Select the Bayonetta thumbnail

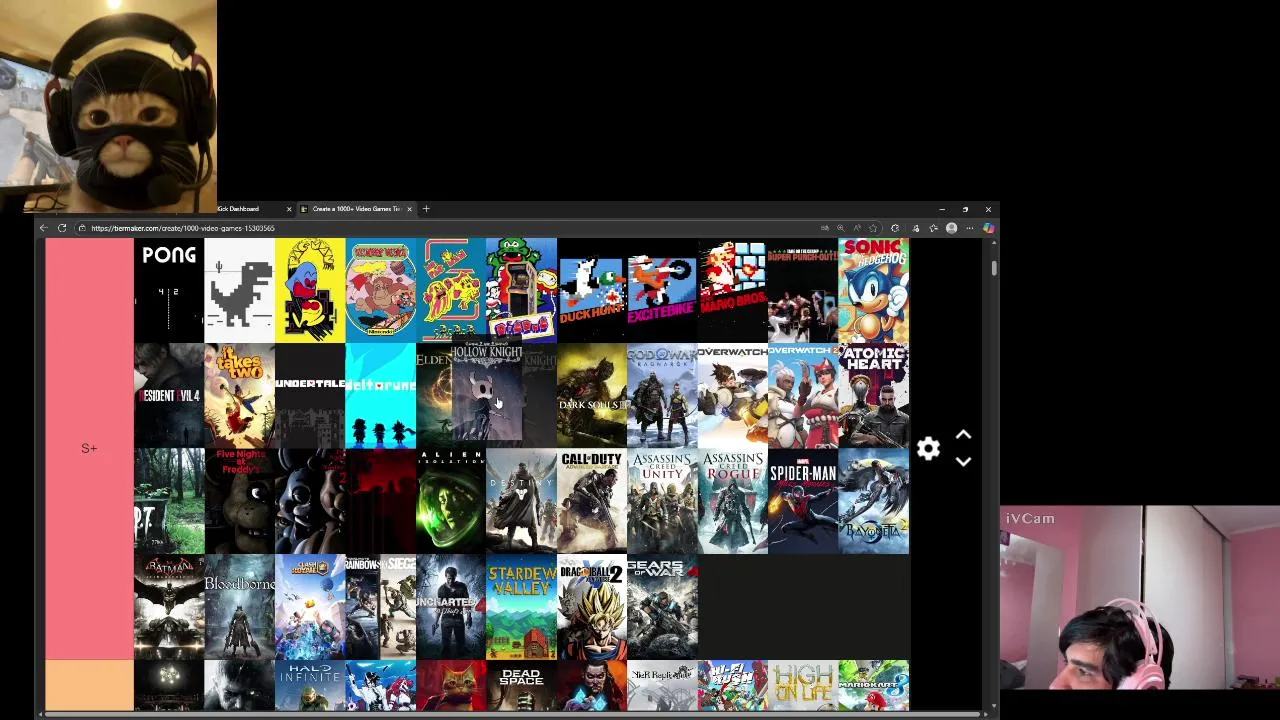click(873, 501)
